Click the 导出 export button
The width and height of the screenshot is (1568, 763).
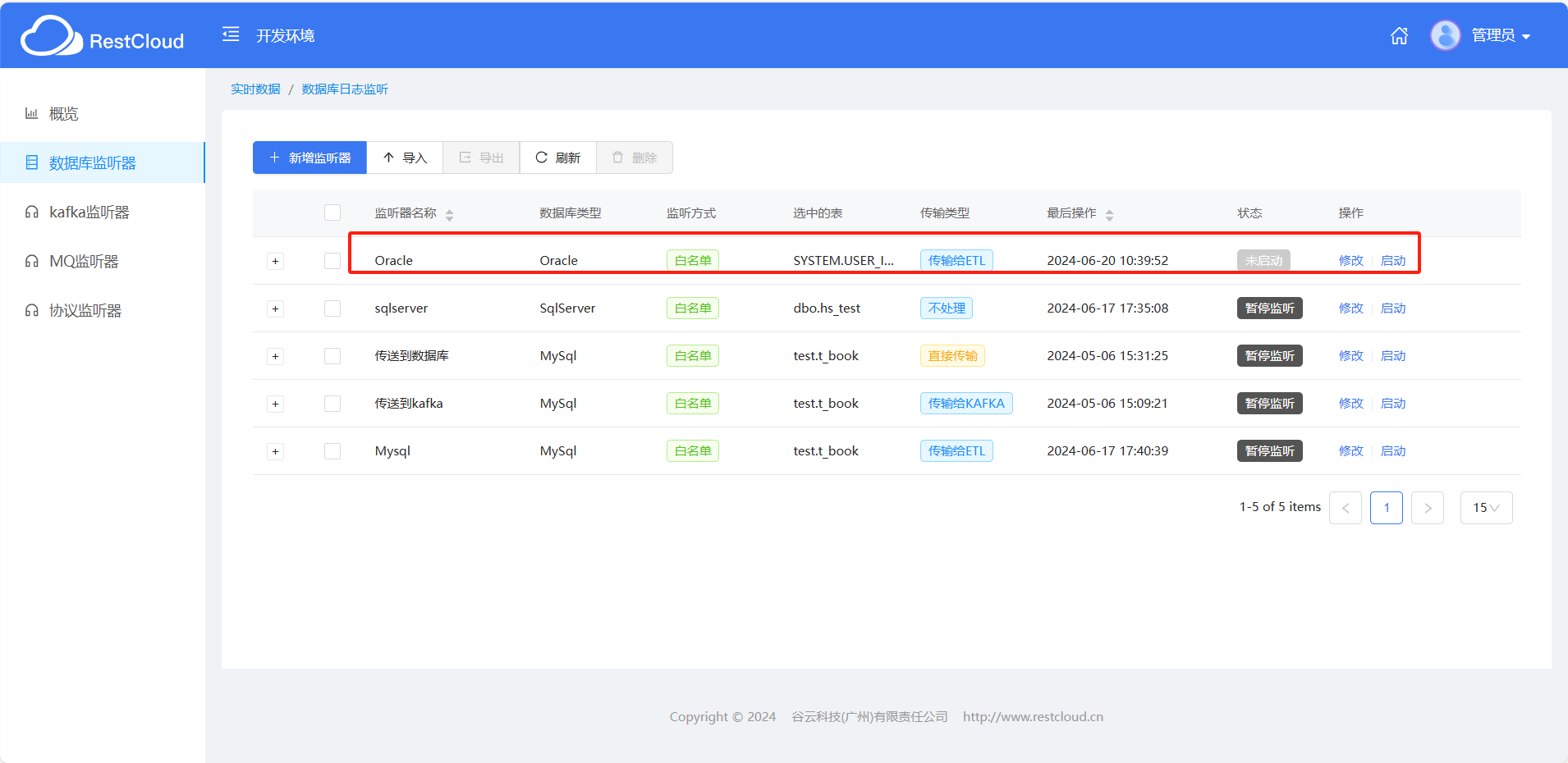[x=481, y=158]
